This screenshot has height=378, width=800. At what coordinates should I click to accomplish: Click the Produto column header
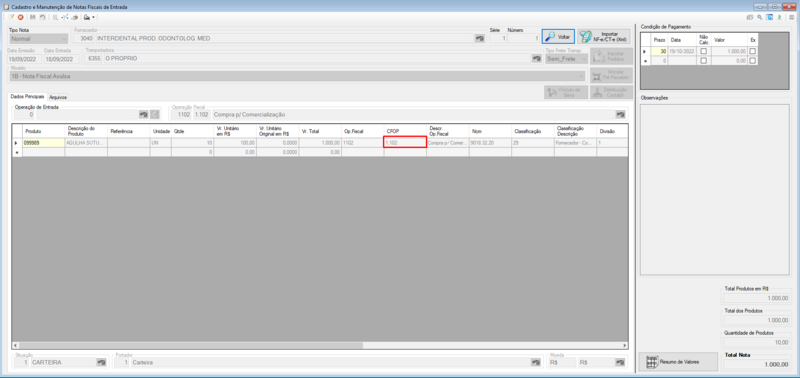[43, 131]
